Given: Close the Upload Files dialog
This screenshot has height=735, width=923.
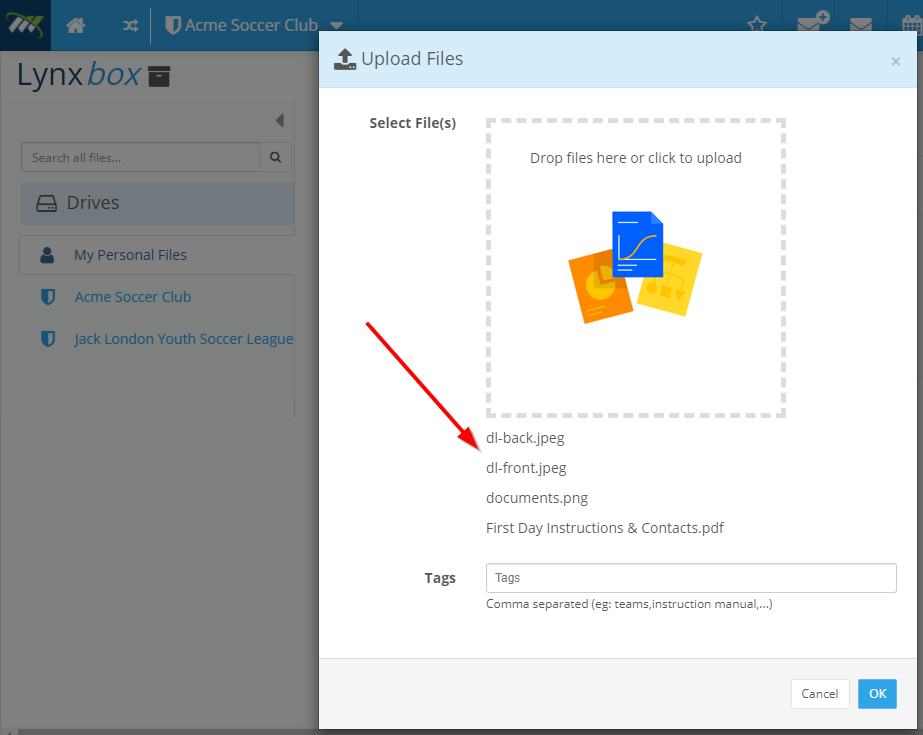Looking at the screenshot, I should tap(895, 61).
